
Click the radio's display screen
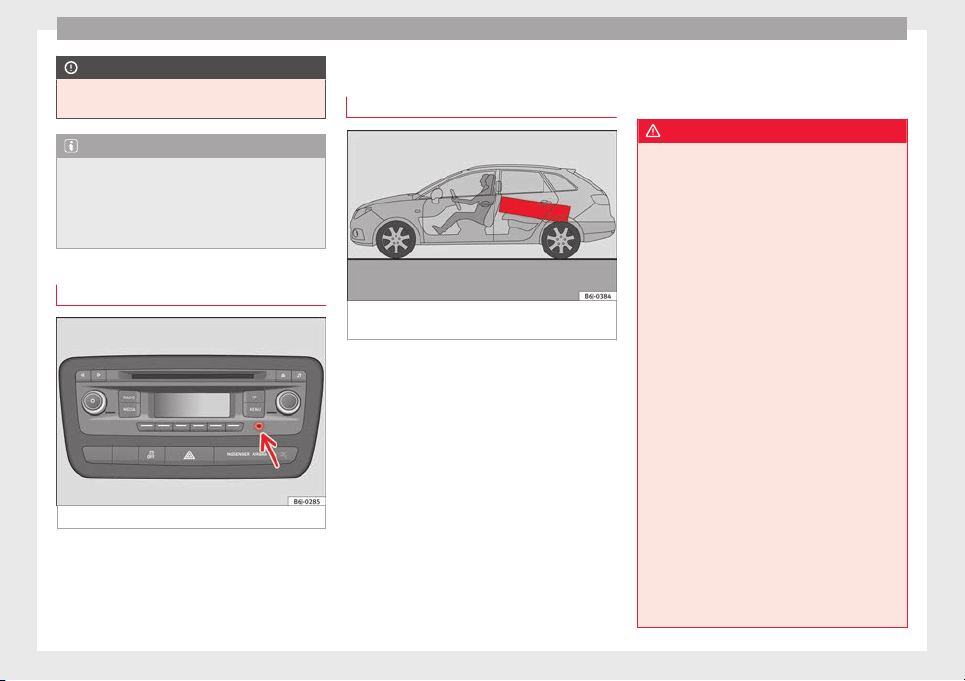[192, 405]
